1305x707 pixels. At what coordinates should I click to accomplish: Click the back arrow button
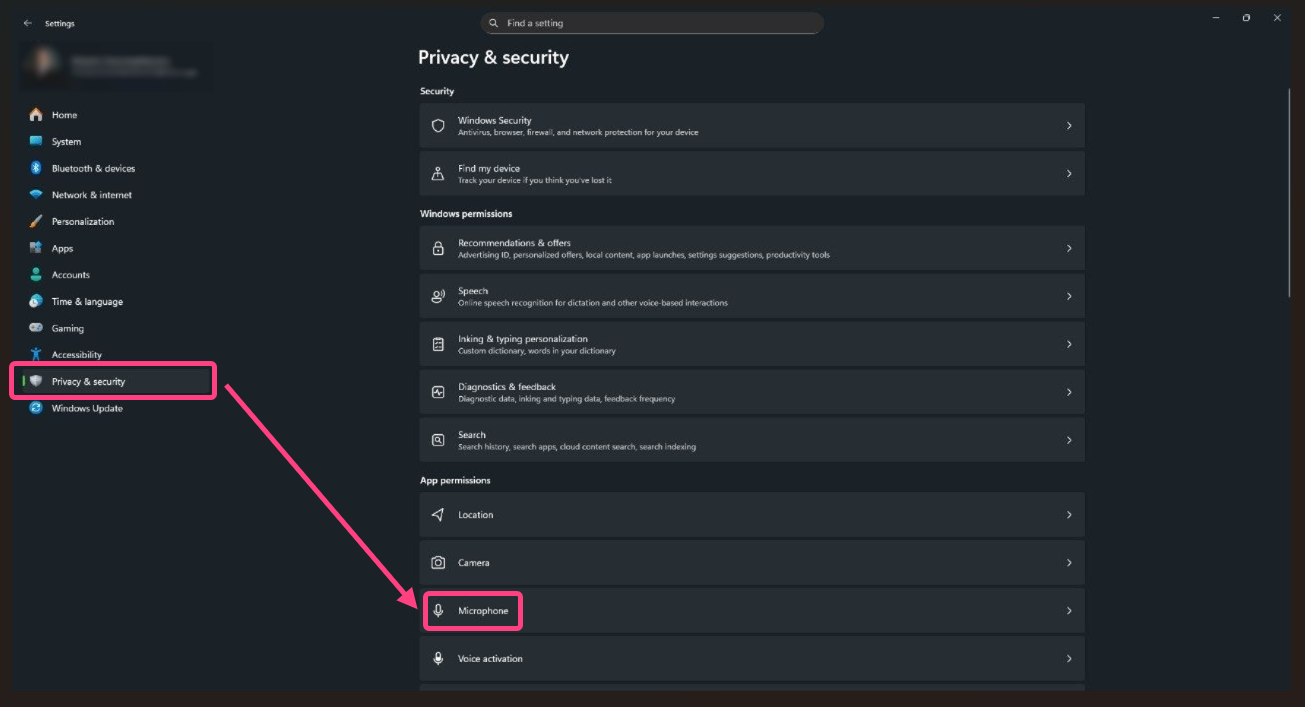coord(26,22)
